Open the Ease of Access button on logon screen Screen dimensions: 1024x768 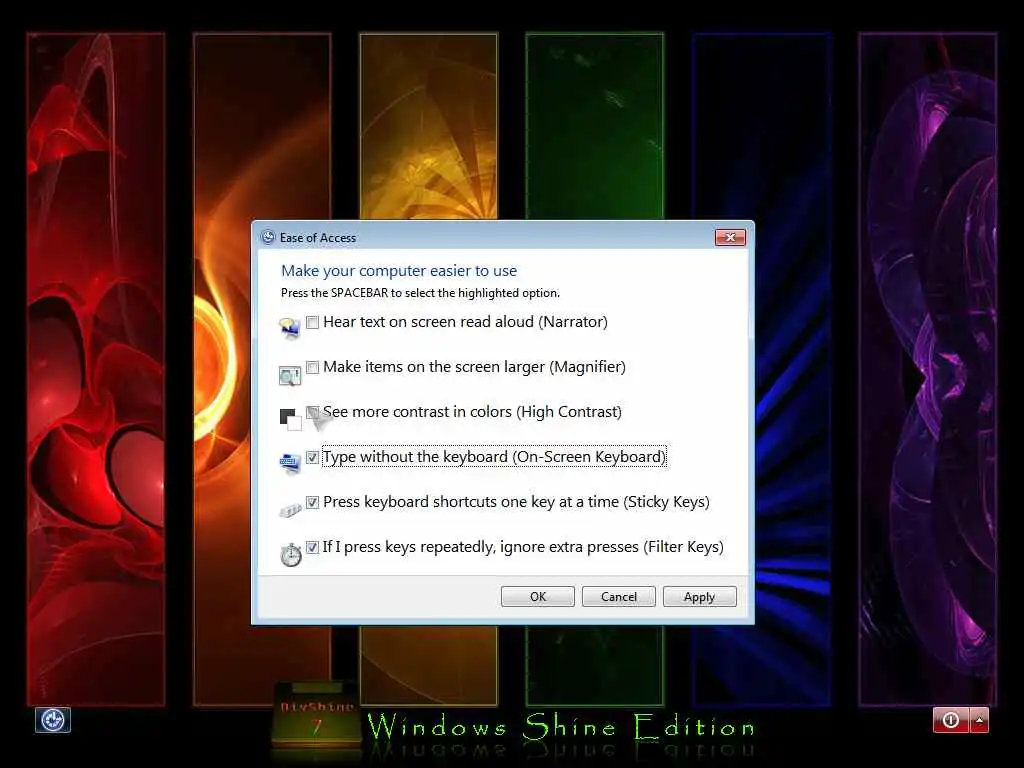pyautogui.click(x=53, y=720)
